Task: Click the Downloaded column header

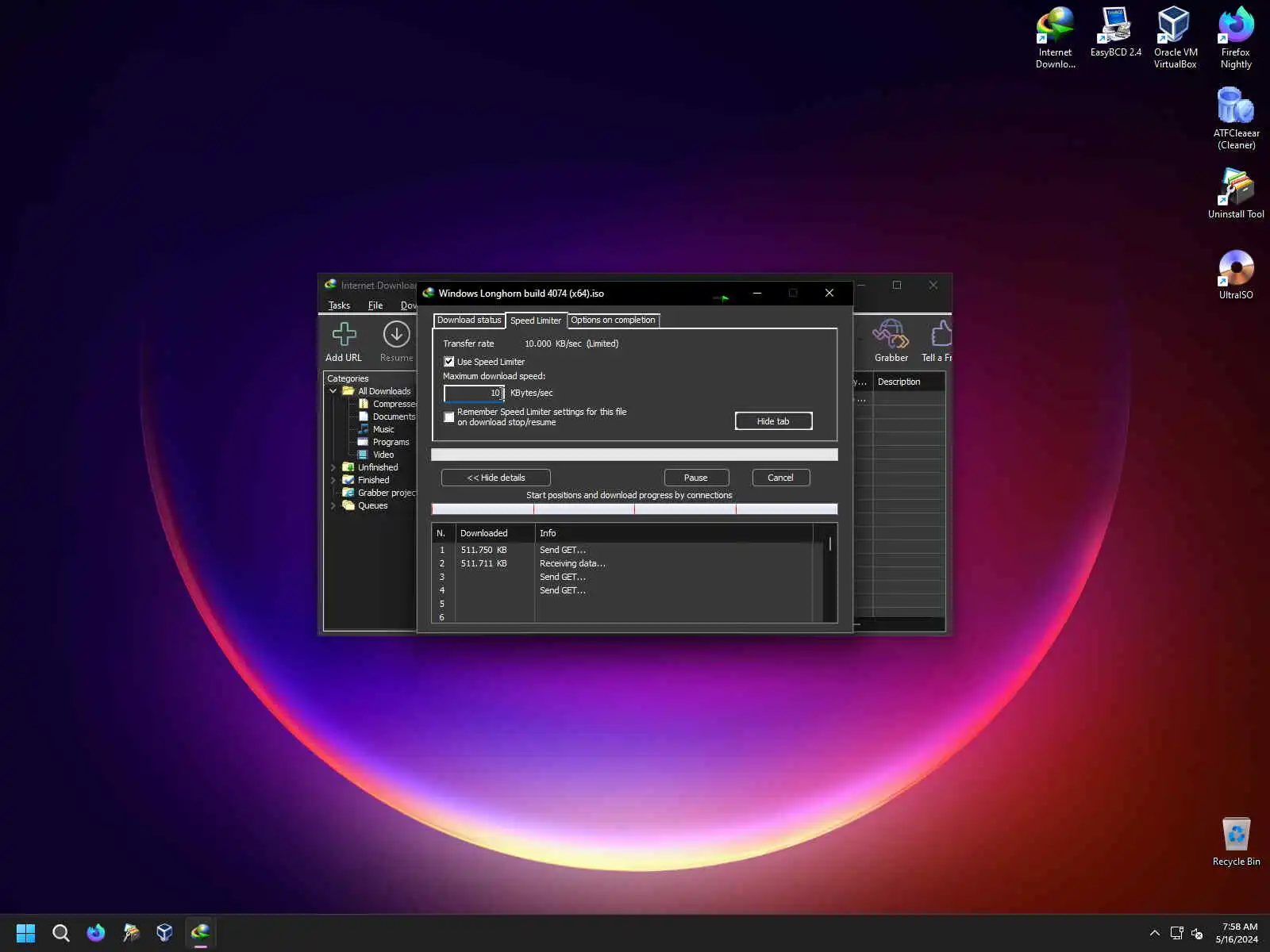Action: point(495,533)
